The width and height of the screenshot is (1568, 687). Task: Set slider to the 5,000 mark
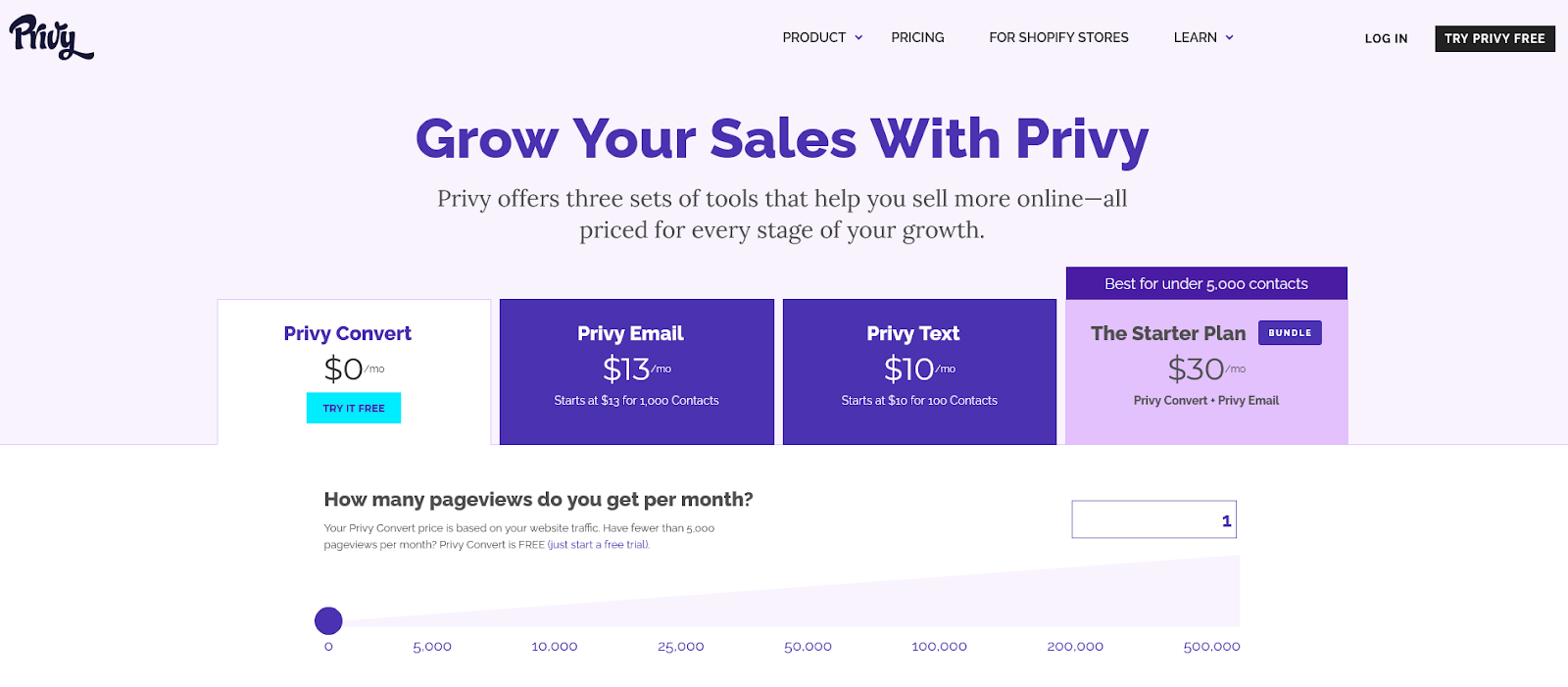click(432, 647)
